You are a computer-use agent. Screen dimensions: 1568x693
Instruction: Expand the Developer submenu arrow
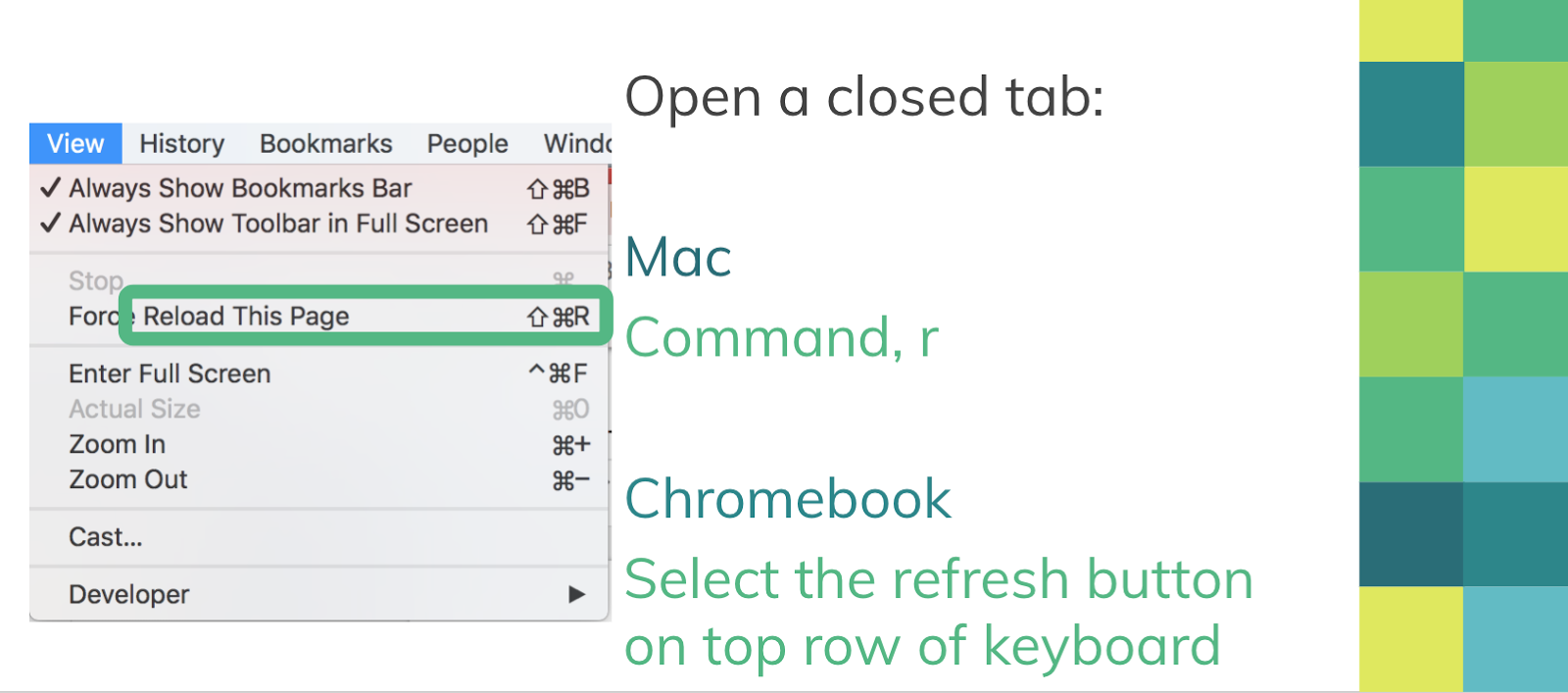coord(577,594)
